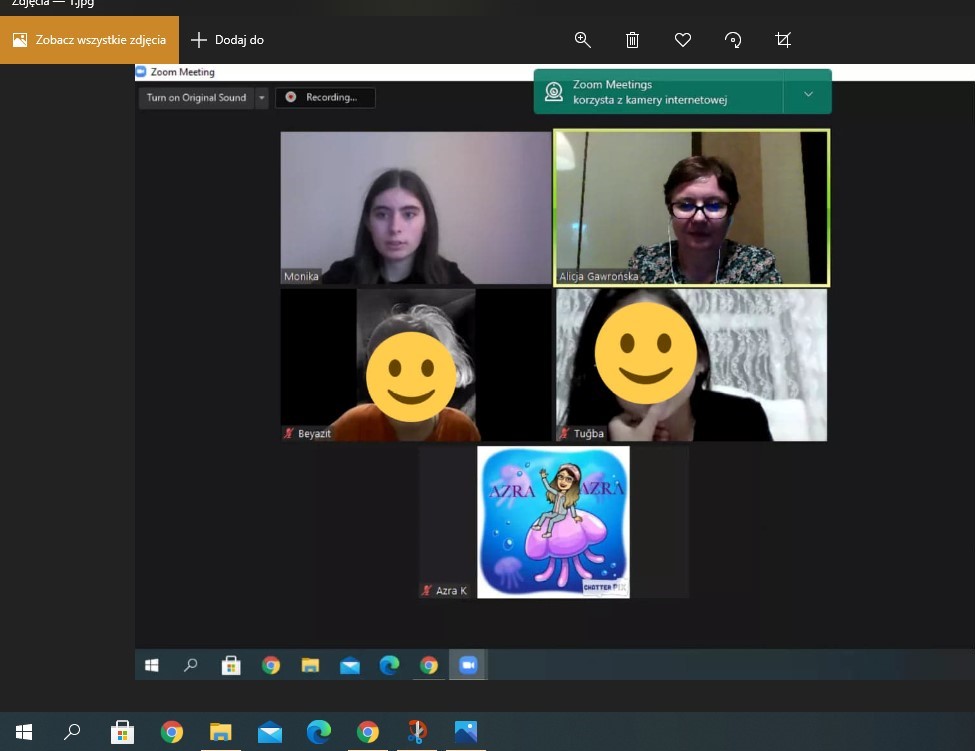Open Microsoft Edge from the bottom taskbar
The image size is (975, 751).
tap(318, 732)
